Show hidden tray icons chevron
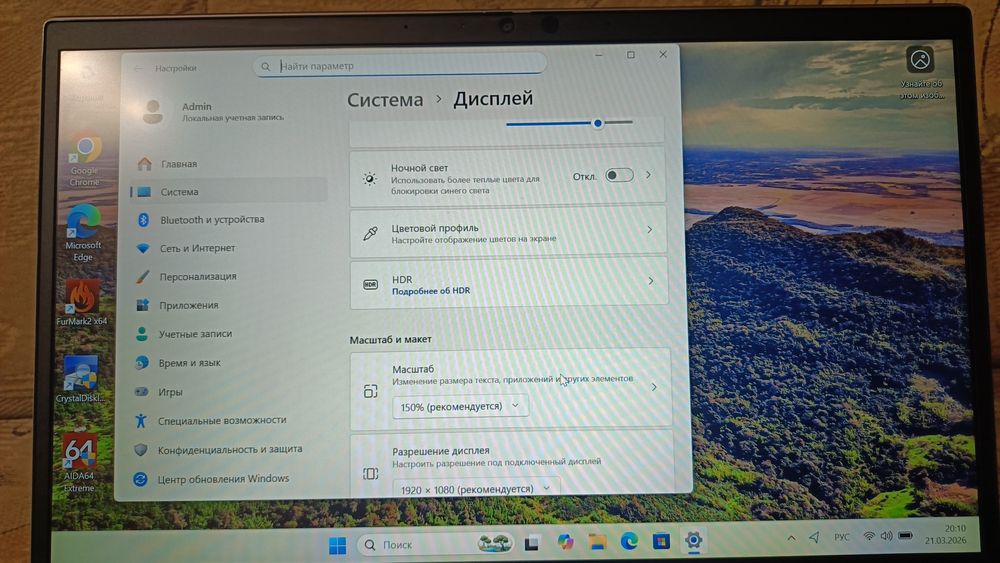The width and height of the screenshot is (1000, 563). pos(791,538)
